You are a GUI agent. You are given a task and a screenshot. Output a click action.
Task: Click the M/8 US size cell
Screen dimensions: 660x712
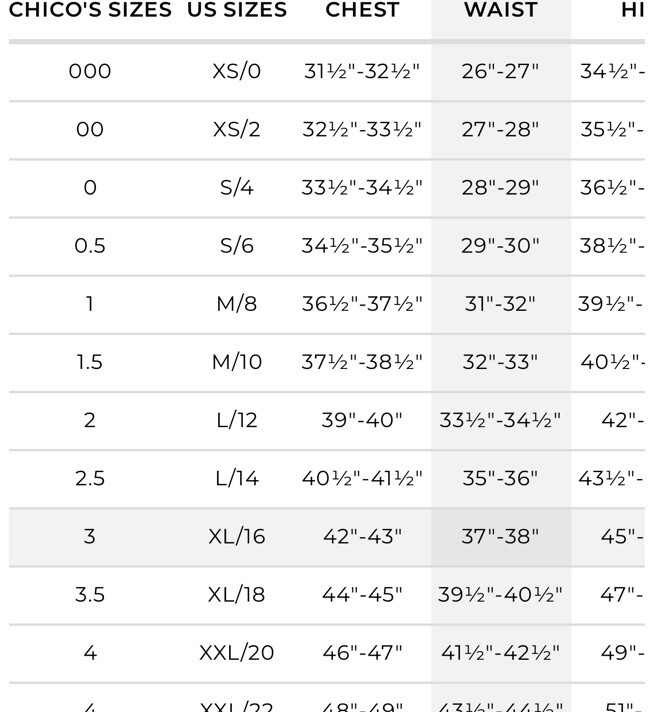point(237,304)
